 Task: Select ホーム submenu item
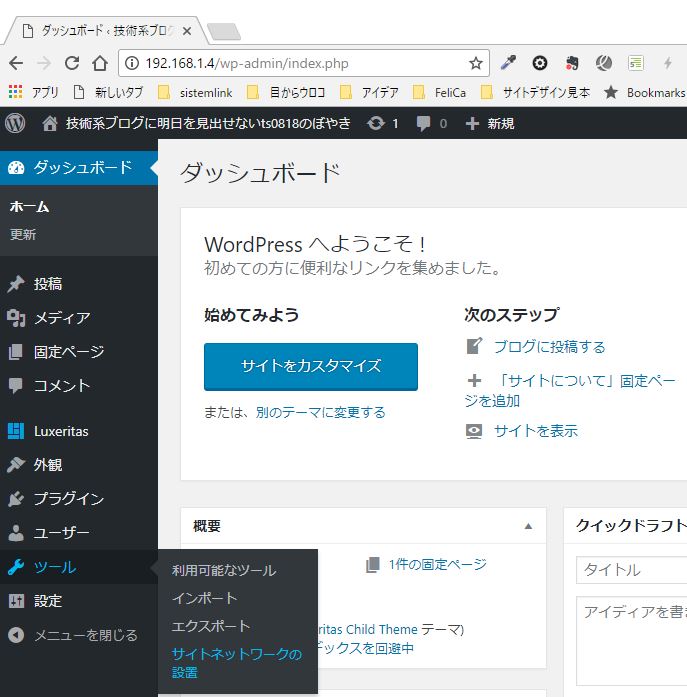coord(29,207)
